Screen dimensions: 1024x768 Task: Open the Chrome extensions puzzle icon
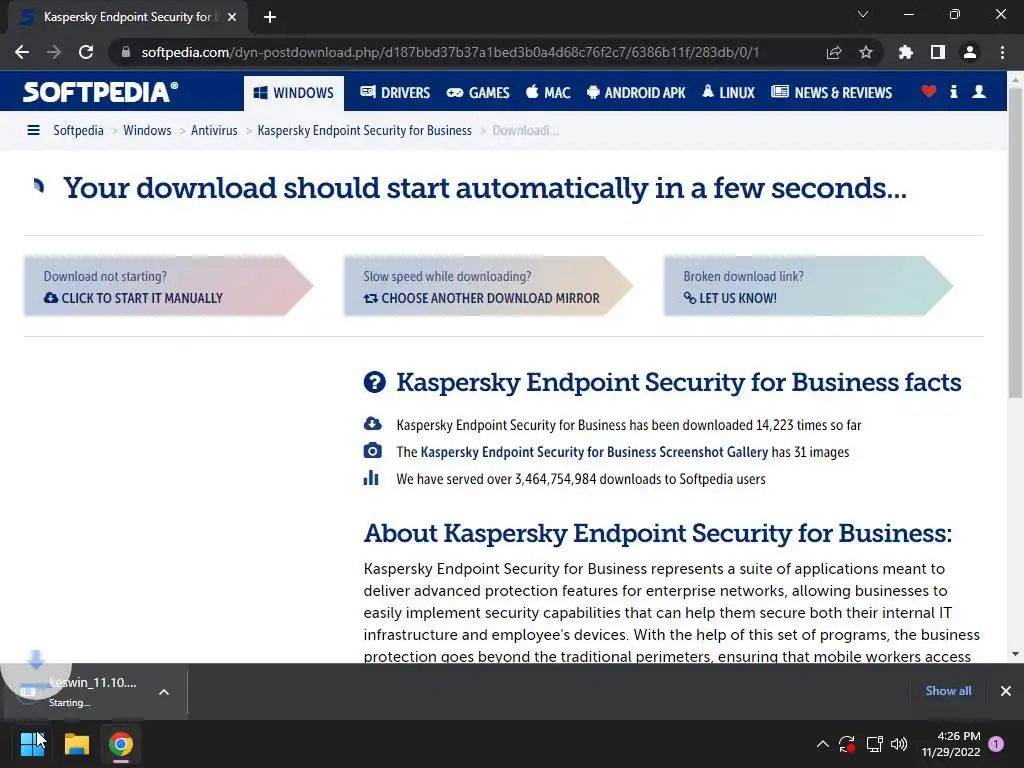coord(905,52)
